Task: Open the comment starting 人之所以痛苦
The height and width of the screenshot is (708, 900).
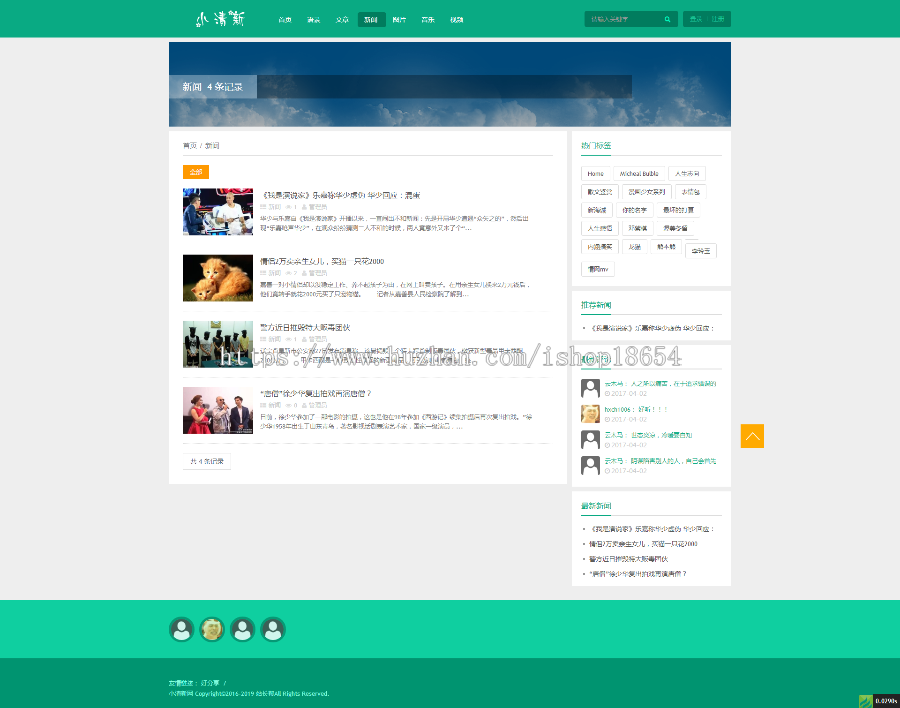Action: (x=660, y=384)
